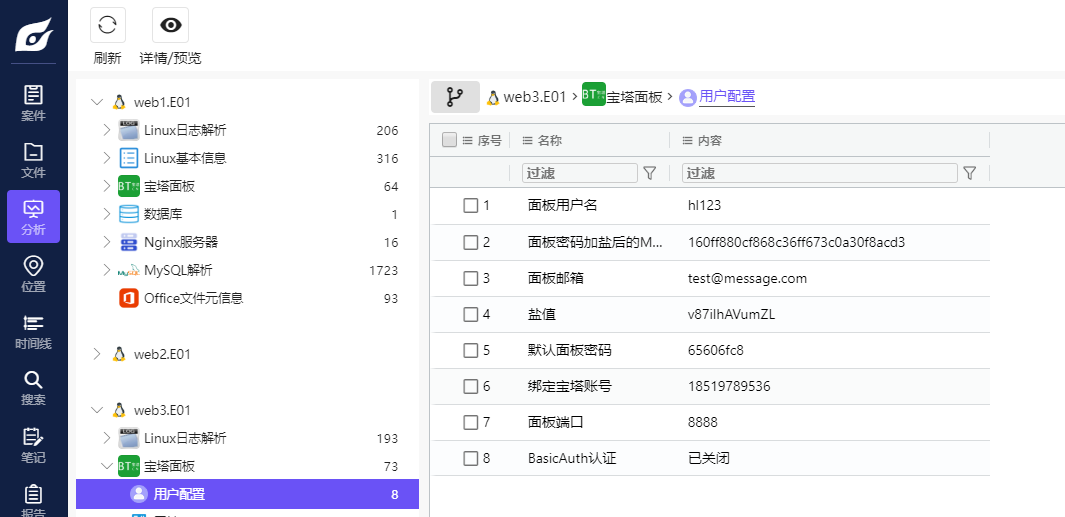This screenshot has width=1065, height=517.
Task: Select Office文件元信息 in the tree
Action: 193,298
